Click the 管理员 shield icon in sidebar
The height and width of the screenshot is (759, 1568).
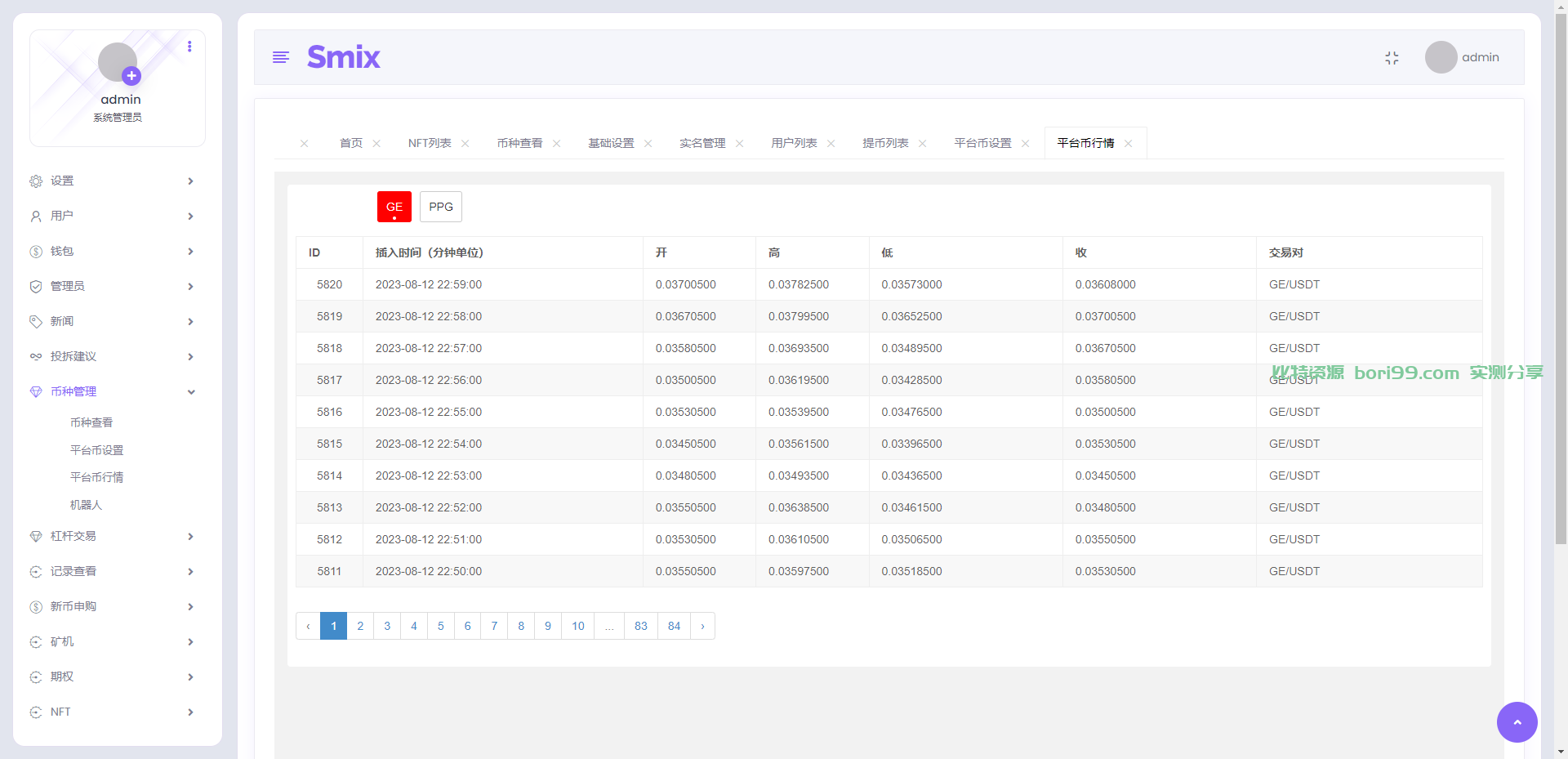(36, 287)
